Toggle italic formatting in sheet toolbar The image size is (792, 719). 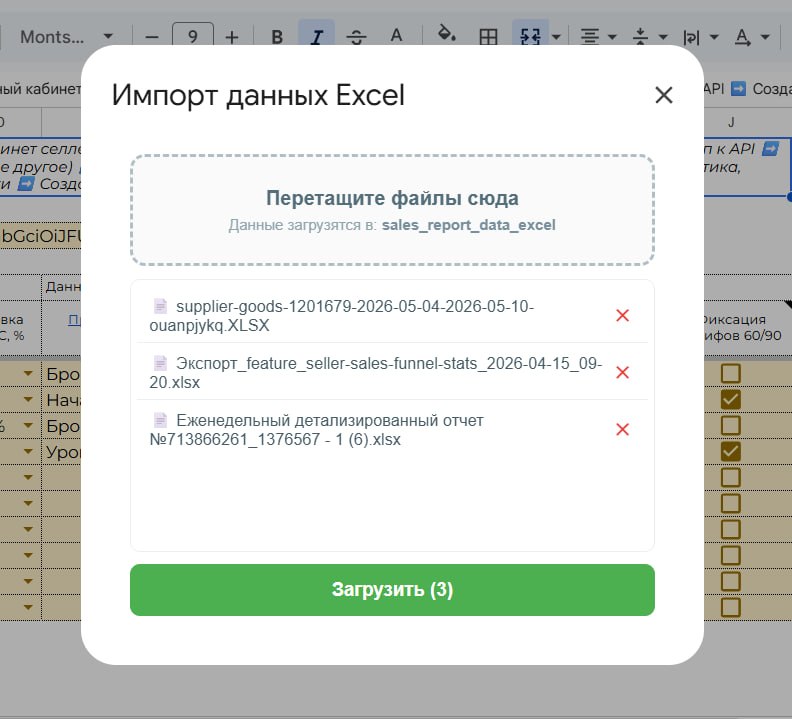click(x=317, y=36)
